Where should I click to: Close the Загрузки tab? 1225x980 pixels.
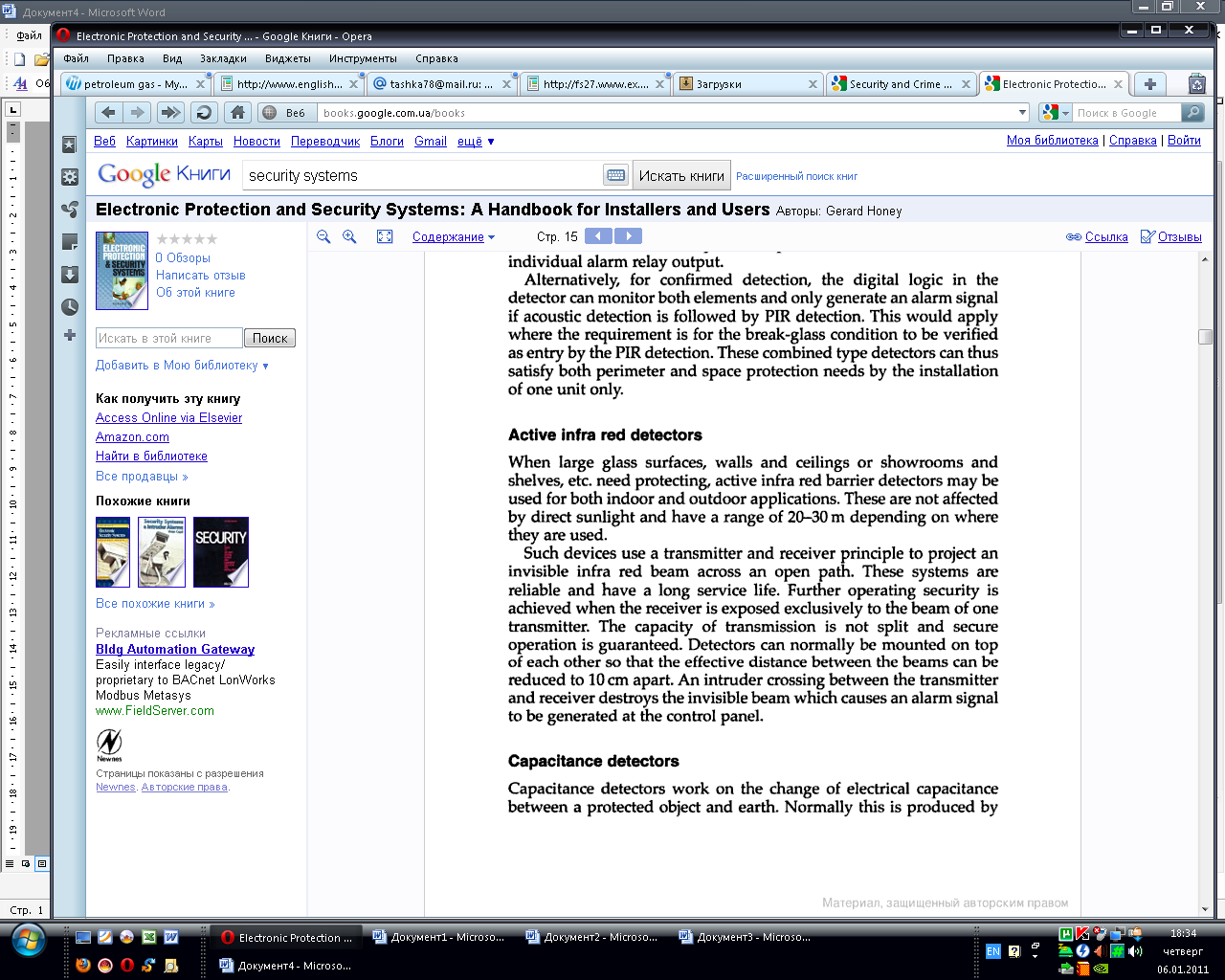click(x=813, y=84)
